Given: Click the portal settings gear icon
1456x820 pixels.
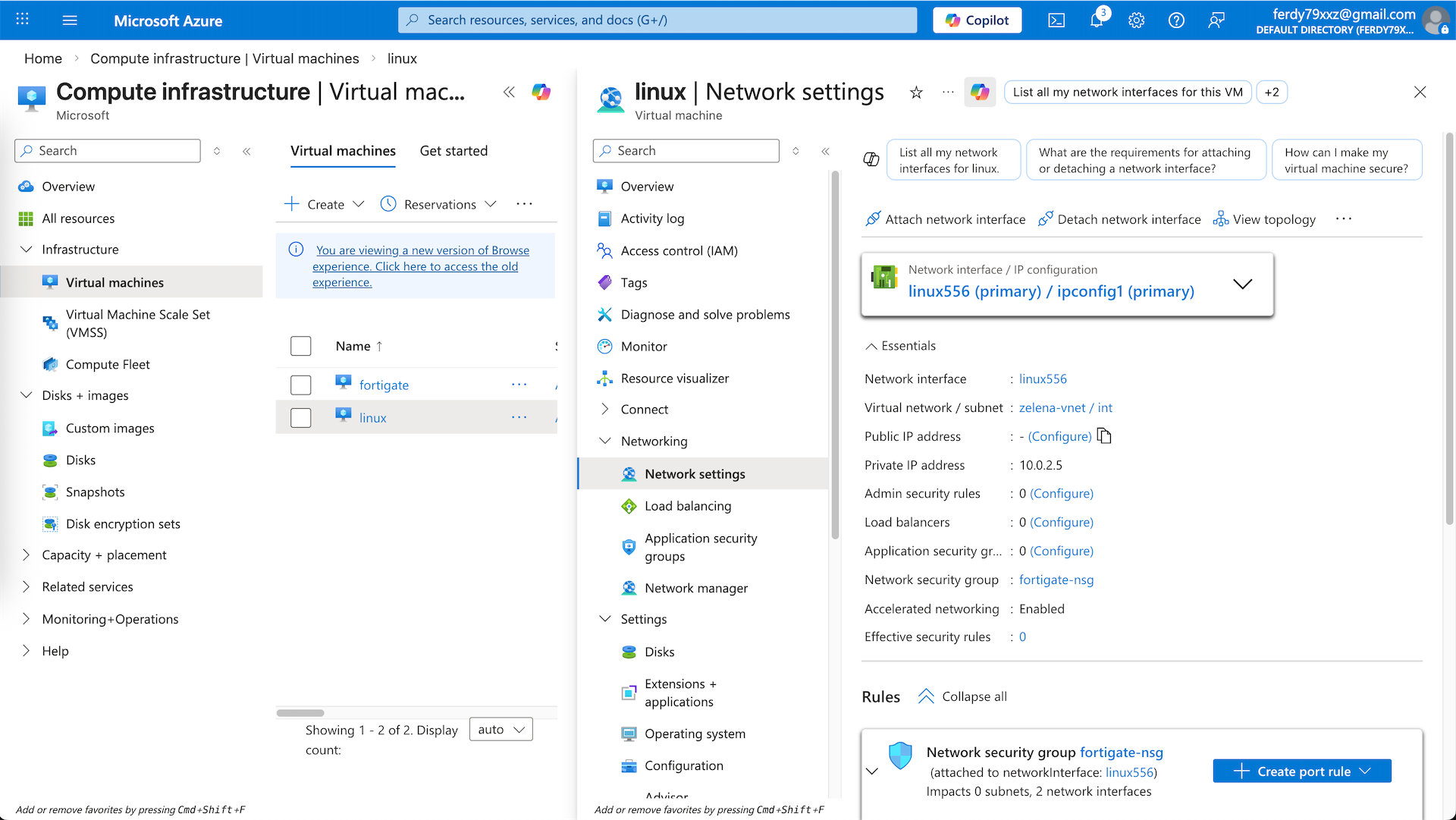Looking at the screenshot, I should point(1136,20).
